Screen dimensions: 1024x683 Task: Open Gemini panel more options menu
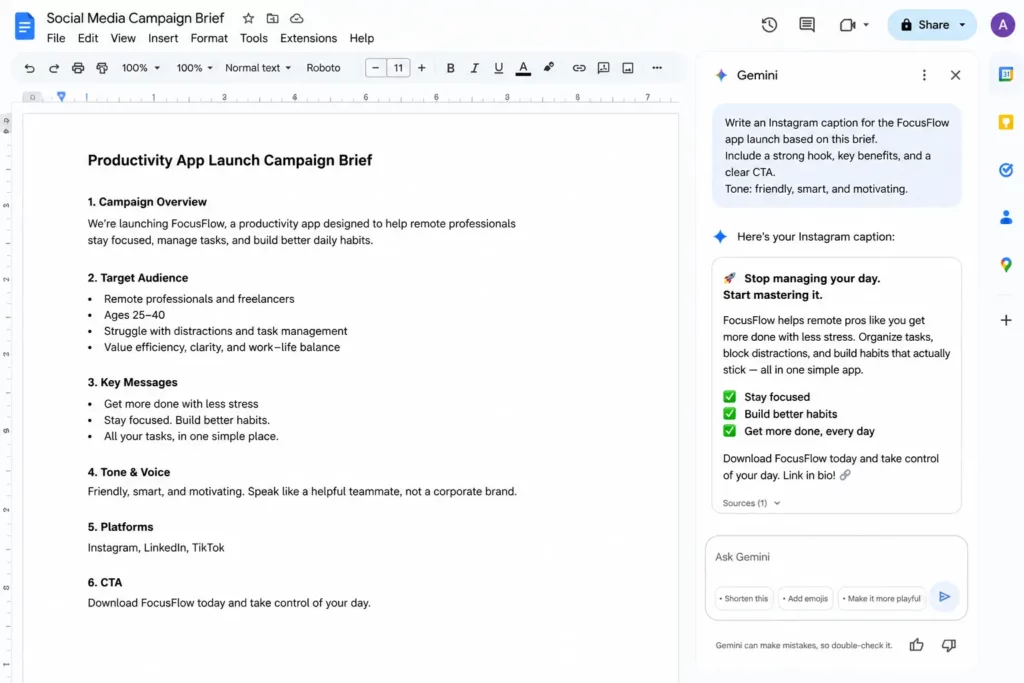pos(923,75)
